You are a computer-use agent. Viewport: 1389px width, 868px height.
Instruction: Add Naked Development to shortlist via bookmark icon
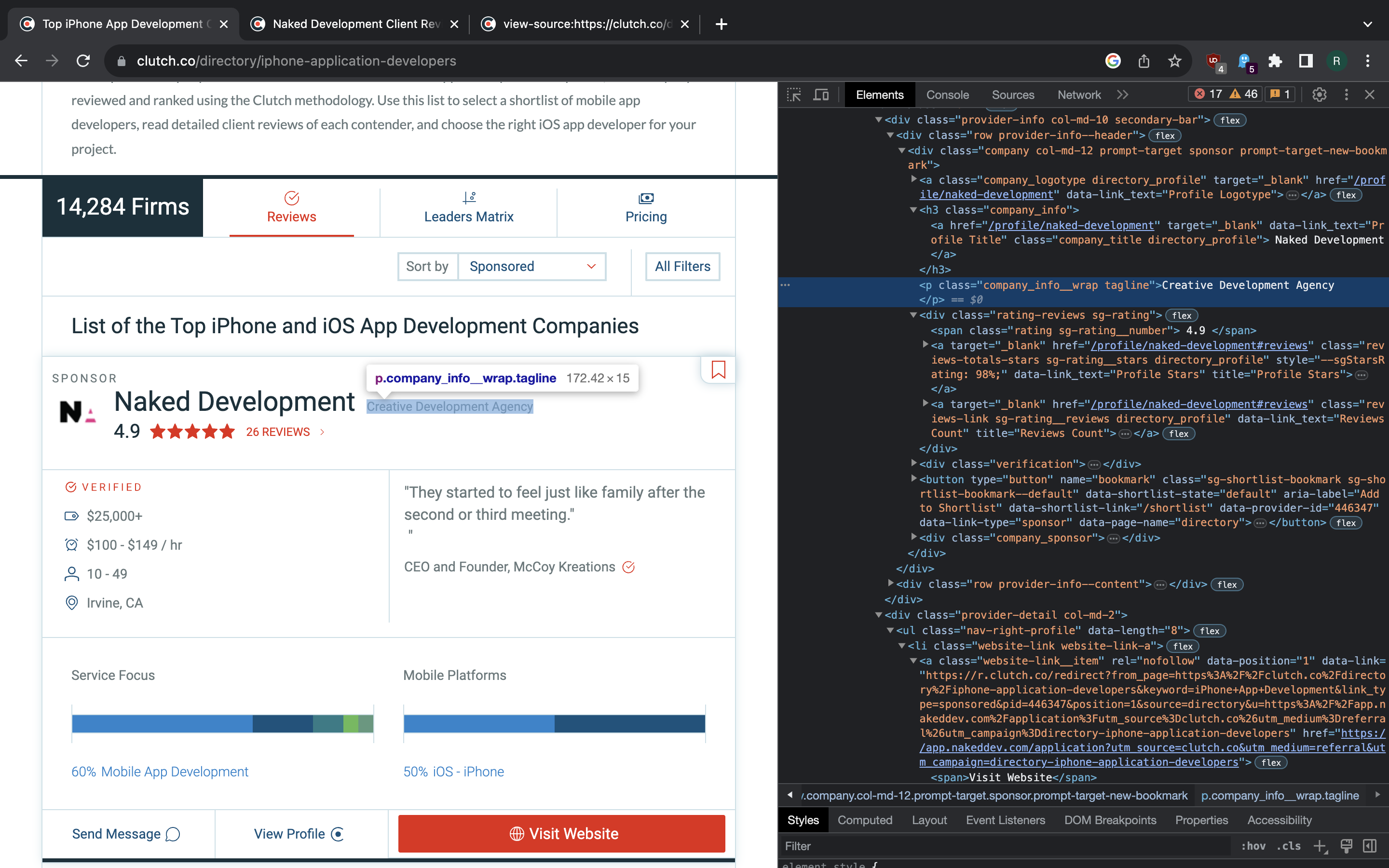tap(718, 370)
